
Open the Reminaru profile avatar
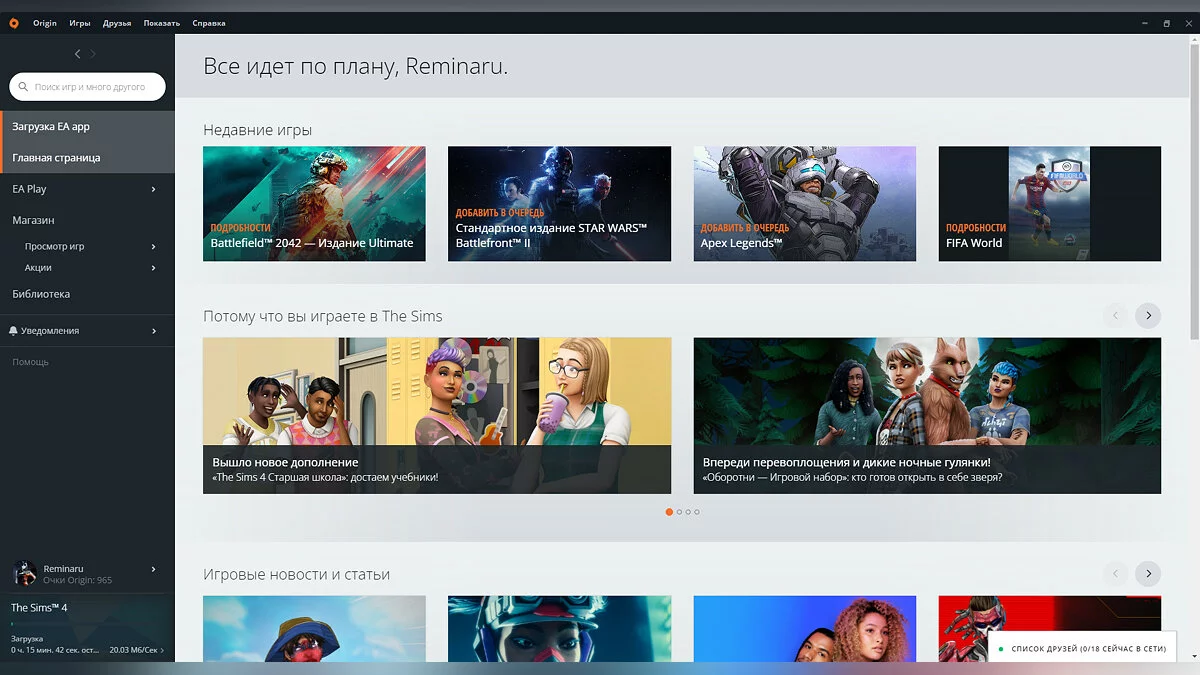tap(25, 573)
